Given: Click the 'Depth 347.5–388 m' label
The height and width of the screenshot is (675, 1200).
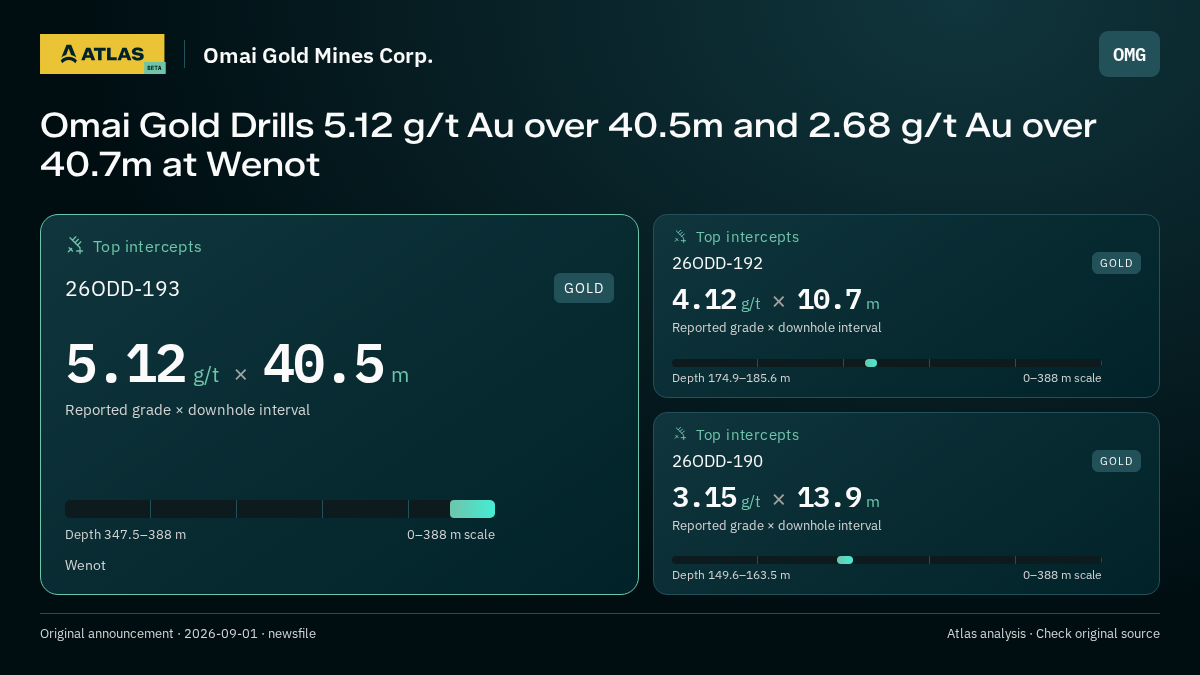Looking at the screenshot, I should click(125, 535).
